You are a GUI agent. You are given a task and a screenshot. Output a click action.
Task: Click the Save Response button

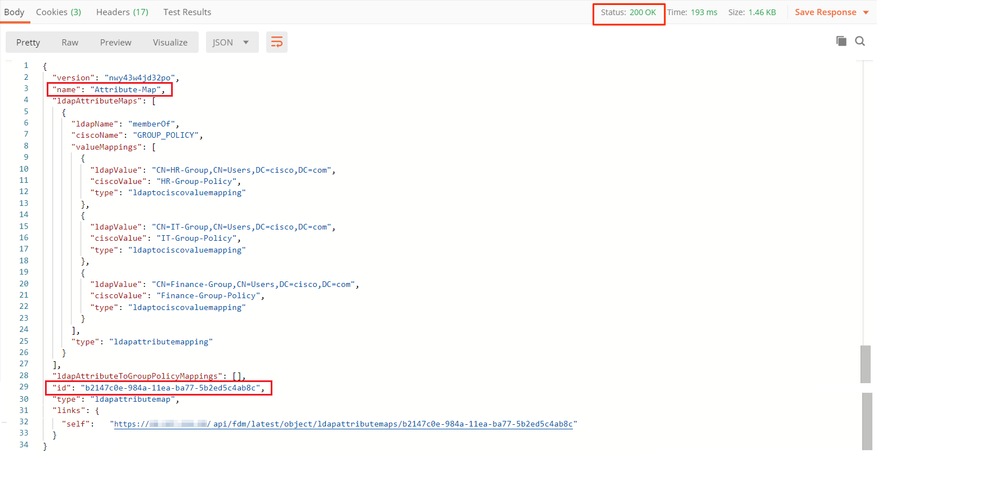click(x=826, y=12)
